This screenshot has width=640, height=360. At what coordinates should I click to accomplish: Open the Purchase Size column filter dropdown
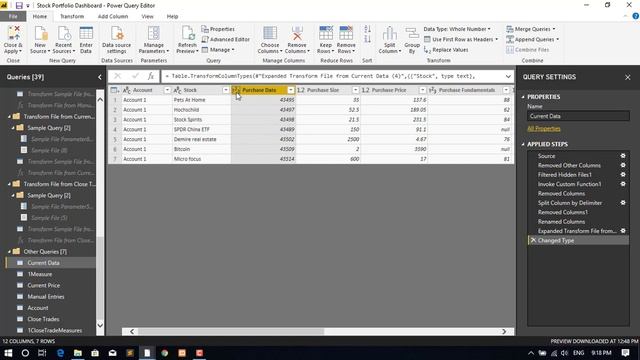356,90
